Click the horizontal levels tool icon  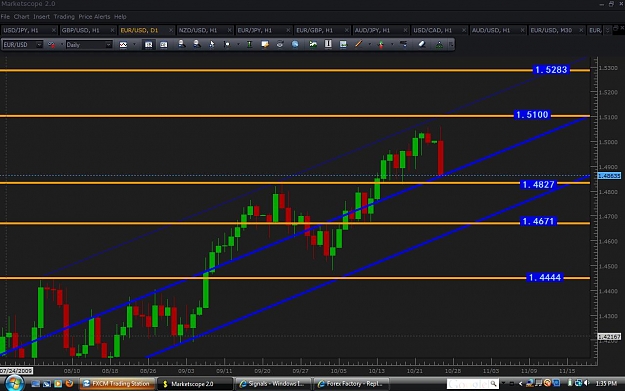pyautogui.click(x=403, y=44)
